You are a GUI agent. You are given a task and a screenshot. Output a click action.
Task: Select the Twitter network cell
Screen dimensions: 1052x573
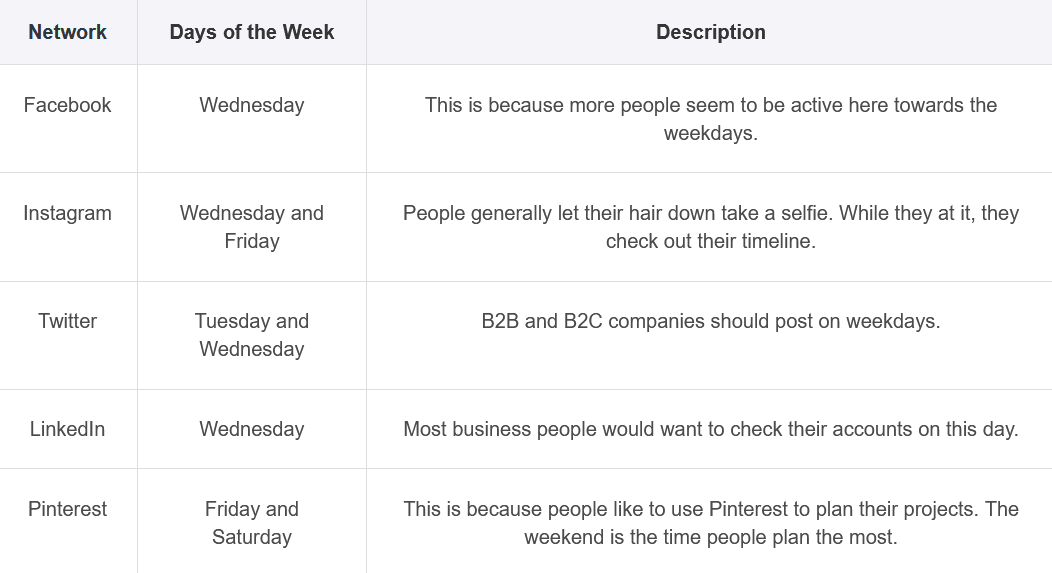click(68, 321)
